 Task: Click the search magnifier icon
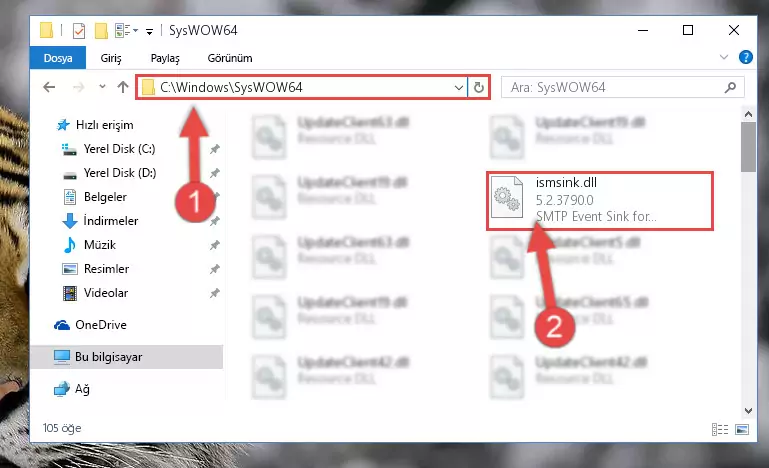click(730, 87)
